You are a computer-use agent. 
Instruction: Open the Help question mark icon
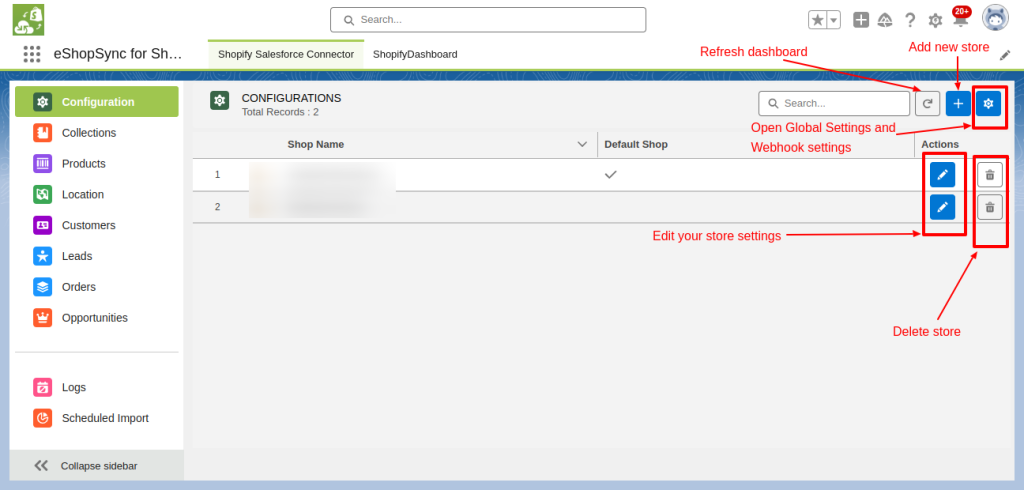(910, 20)
